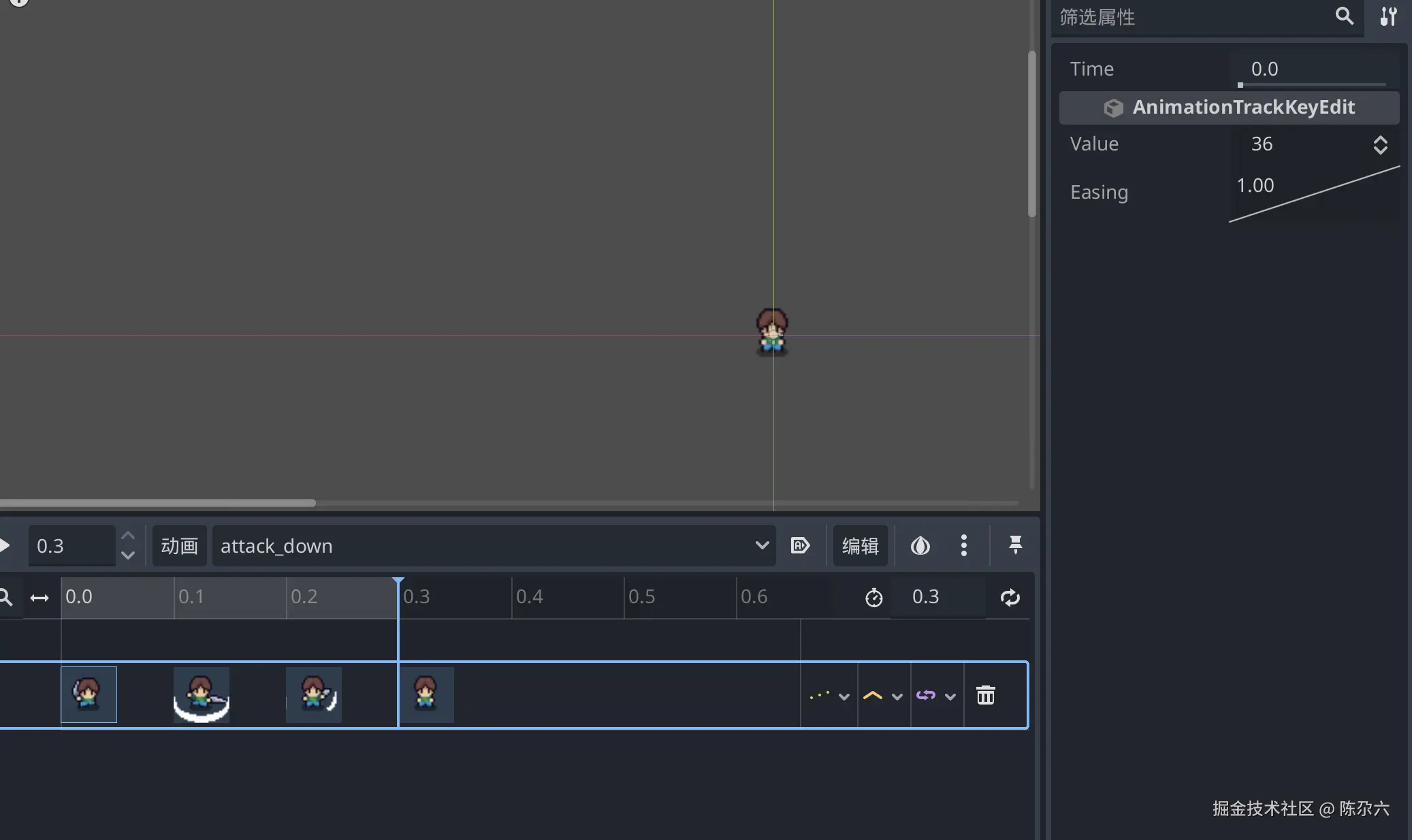The width and height of the screenshot is (1412, 840).
Task: Open loop wrap mode dropdown
Action: click(936, 696)
